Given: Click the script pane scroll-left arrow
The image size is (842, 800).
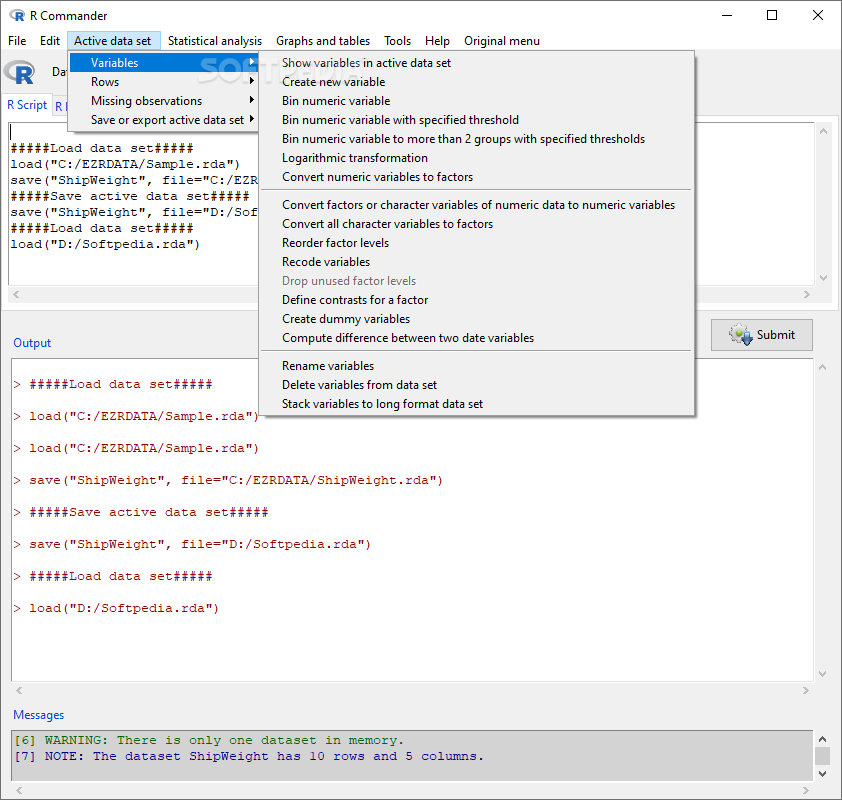Looking at the screenshot, I should 16,294.
